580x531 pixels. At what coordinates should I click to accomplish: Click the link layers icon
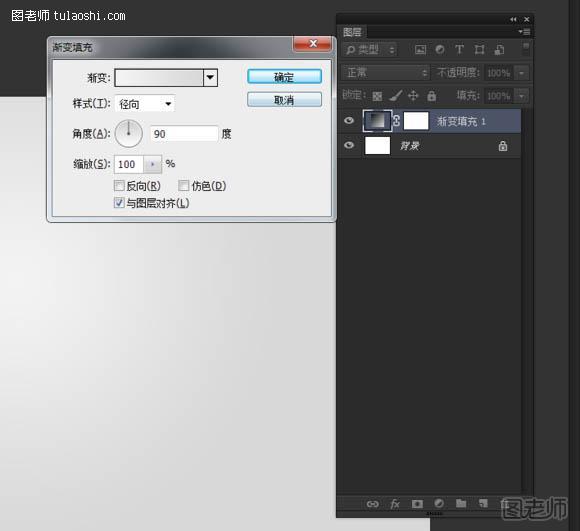pyautogui.click(x=372, y=504)
